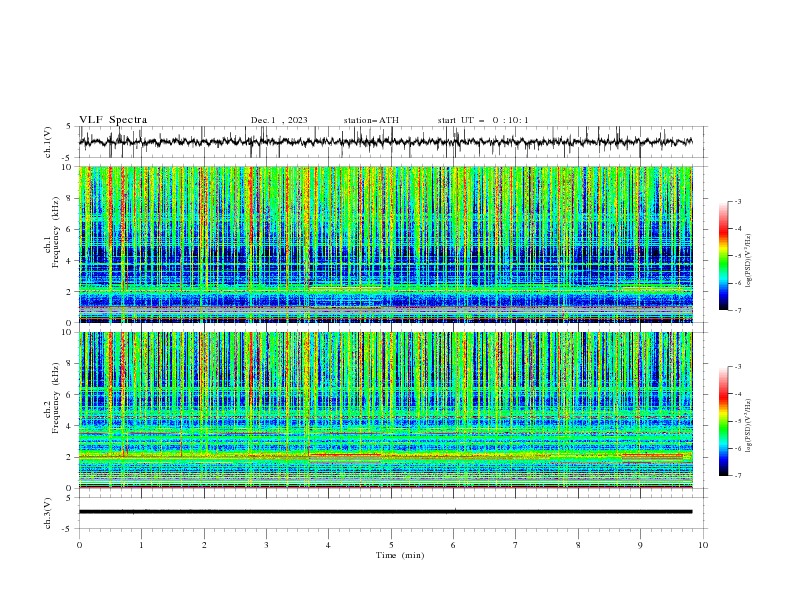This screenshot has height=612, width=792.
Task: Click the upper 'log(PSD)(V²/Hz)' colorbar label
Action: tap(748, 261)
